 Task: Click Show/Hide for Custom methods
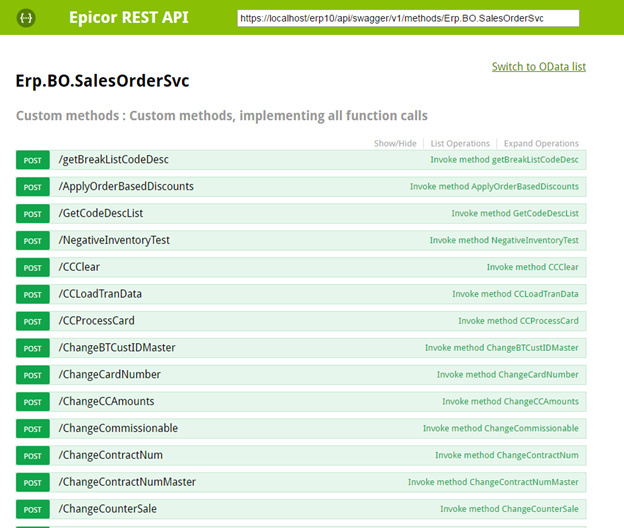(x=395, y=143)
